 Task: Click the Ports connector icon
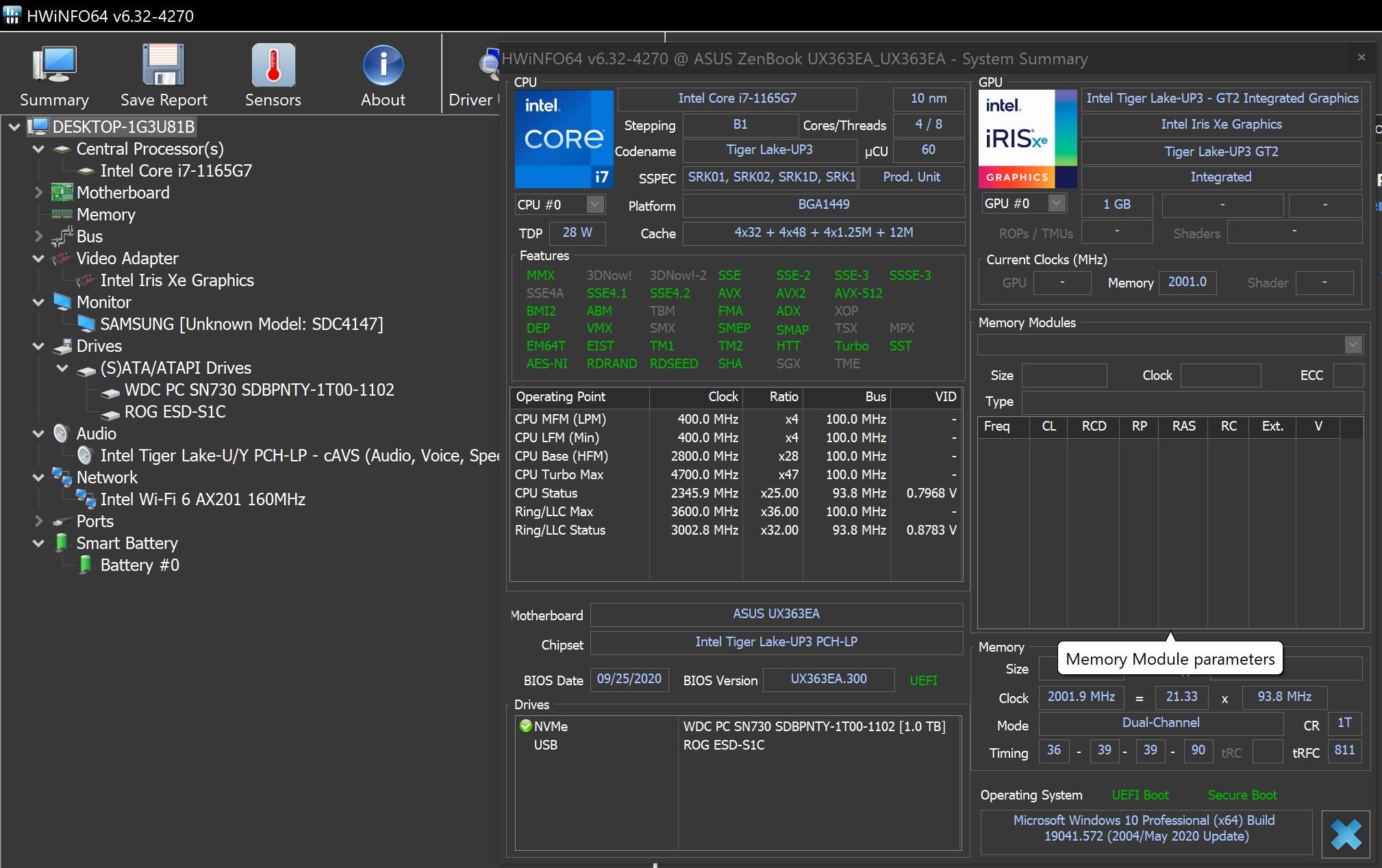coord(62,522)
